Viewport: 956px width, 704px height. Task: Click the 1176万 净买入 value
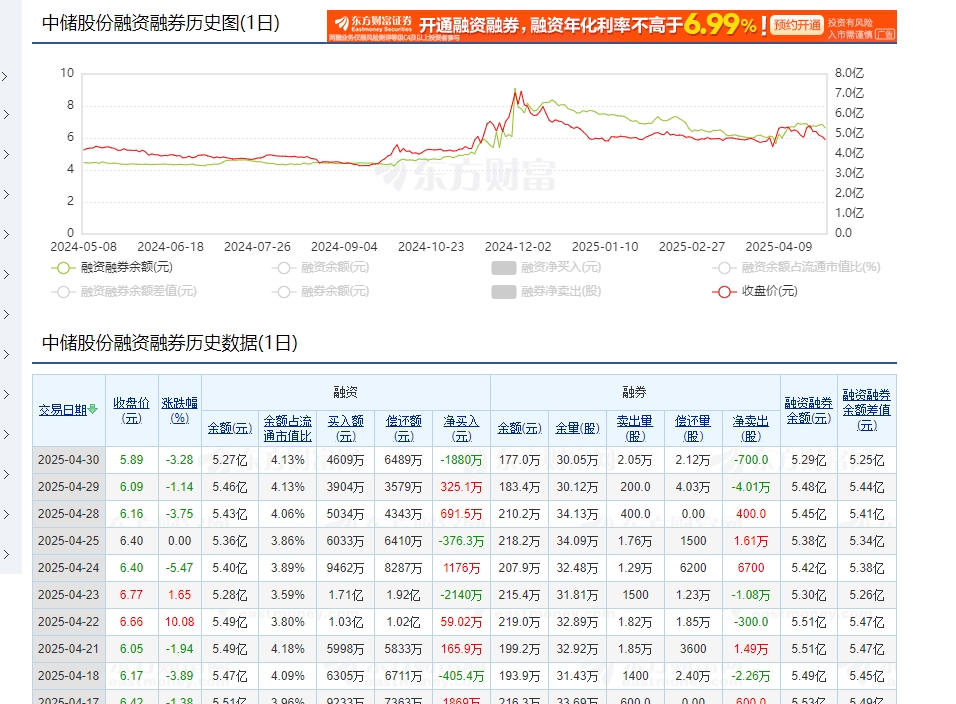coord(461,568)
